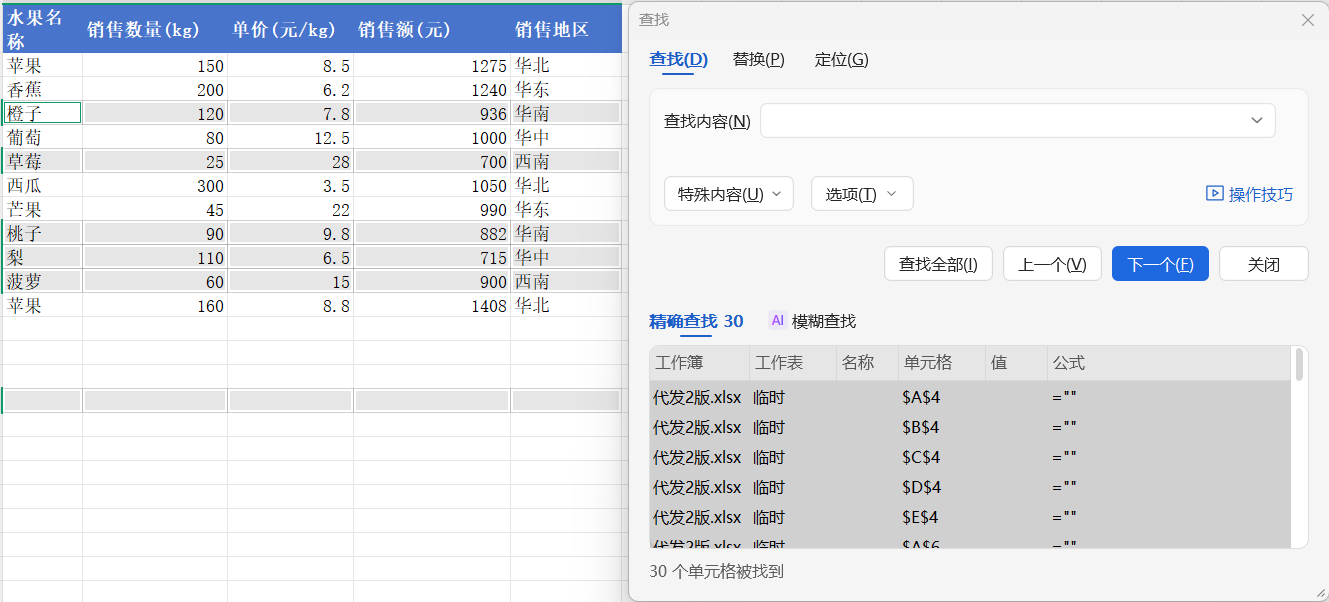This screenshot has width=1329, height=602.
Task: Select the unit price cell 28
Action: click(x=290, y=161)
